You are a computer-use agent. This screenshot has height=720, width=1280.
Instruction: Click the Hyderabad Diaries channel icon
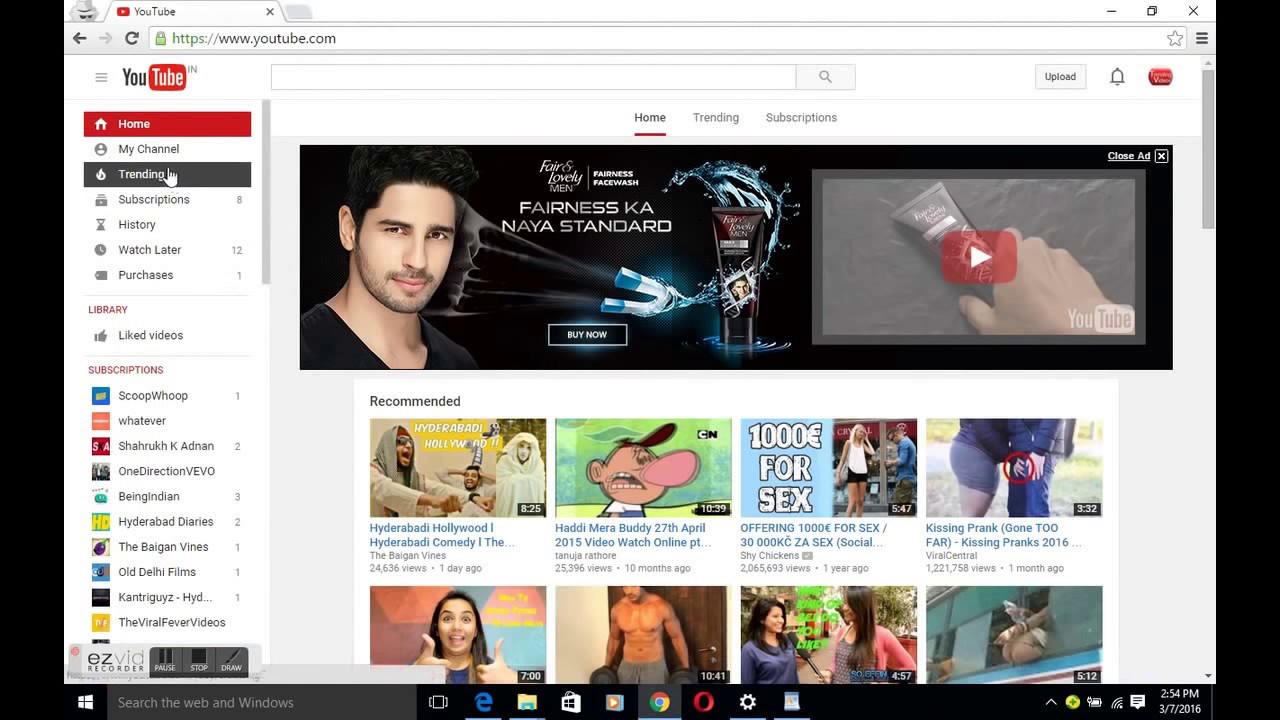pos(100,522)
